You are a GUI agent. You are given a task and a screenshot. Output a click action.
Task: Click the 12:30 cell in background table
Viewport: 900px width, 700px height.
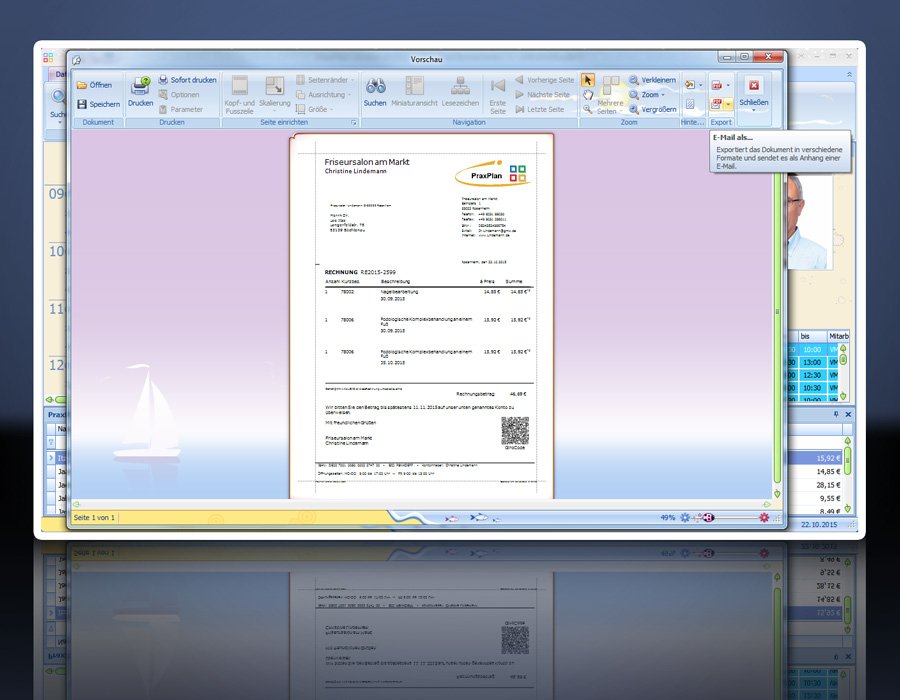click(x=812, y=375)
